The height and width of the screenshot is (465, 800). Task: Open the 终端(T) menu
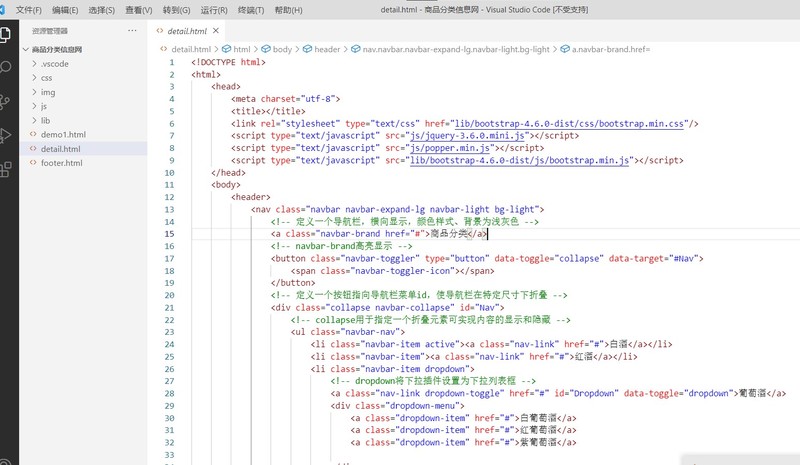tap(251, 10)
